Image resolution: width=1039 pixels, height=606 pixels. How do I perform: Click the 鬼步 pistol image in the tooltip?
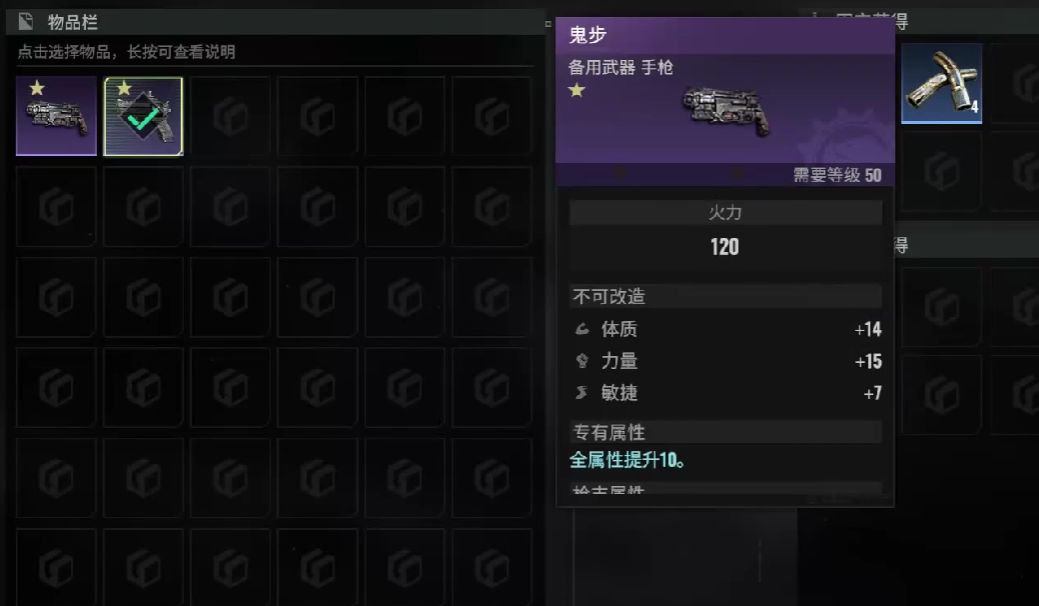726,111
